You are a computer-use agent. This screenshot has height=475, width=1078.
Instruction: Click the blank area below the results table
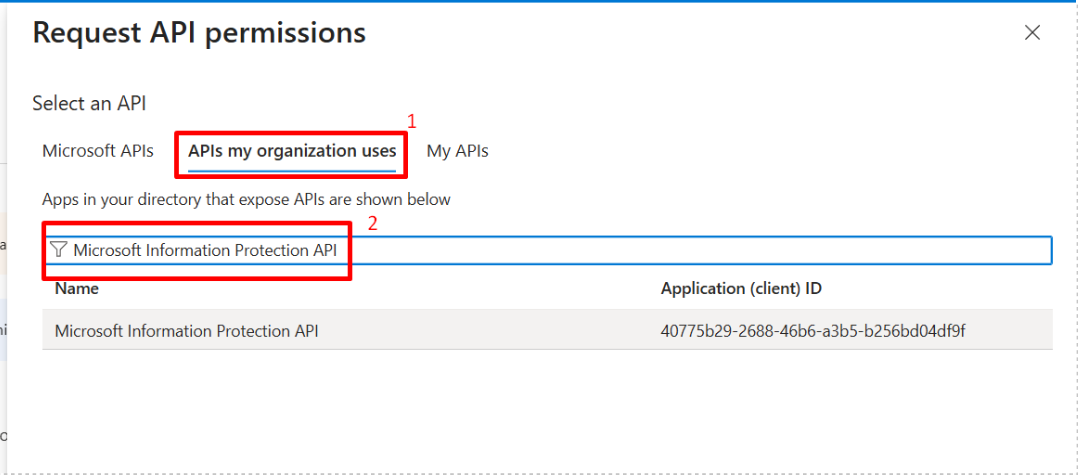[540, 410]
